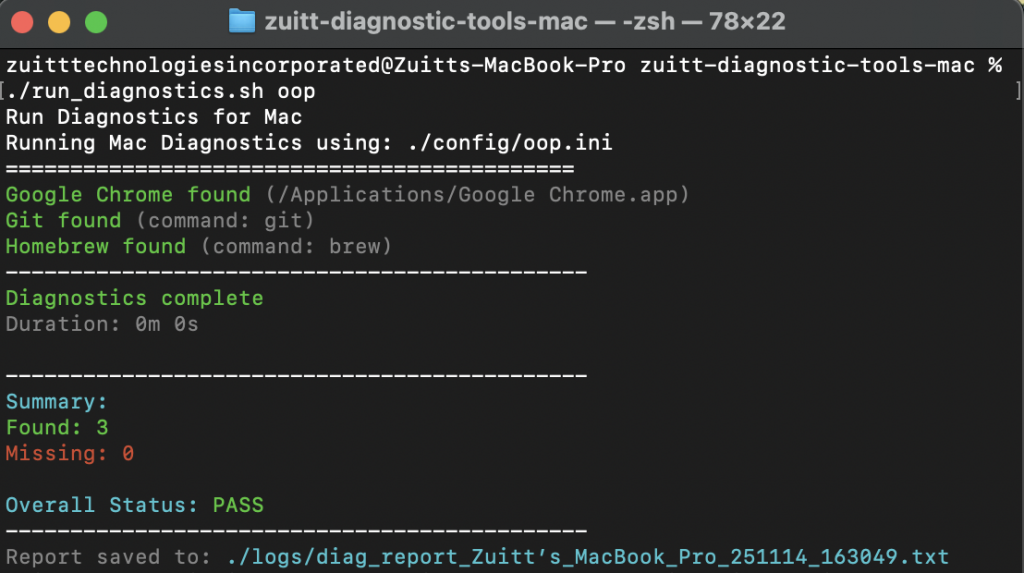Click the "Overall Status: PASS" line

[135, 505]
